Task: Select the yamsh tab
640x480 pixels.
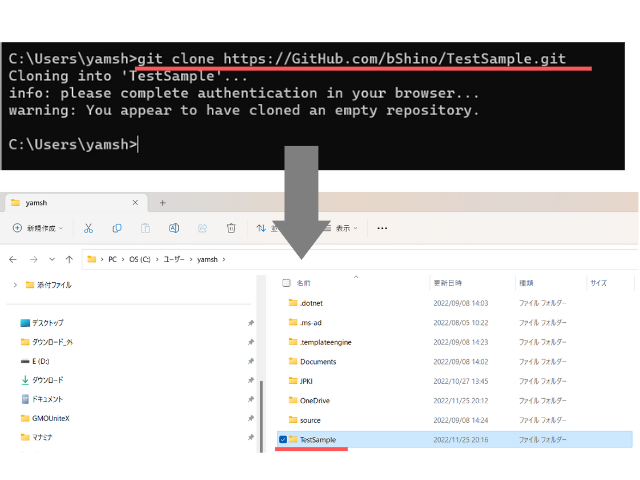Action: (x=76, y=203)
